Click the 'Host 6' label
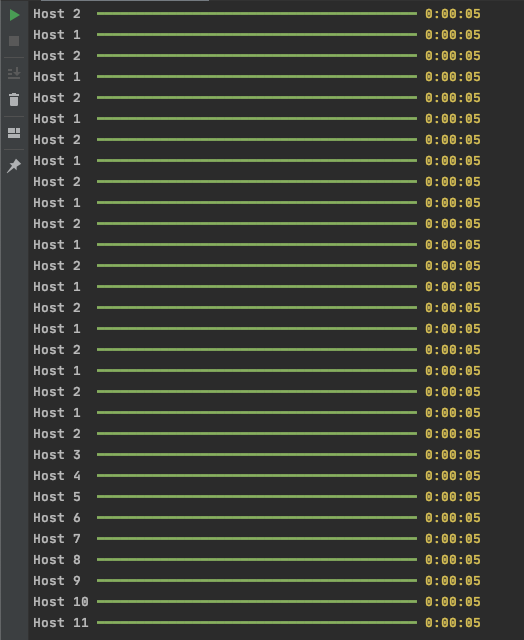Viewport: 524px width, 640px height. [x=57, y=518]
